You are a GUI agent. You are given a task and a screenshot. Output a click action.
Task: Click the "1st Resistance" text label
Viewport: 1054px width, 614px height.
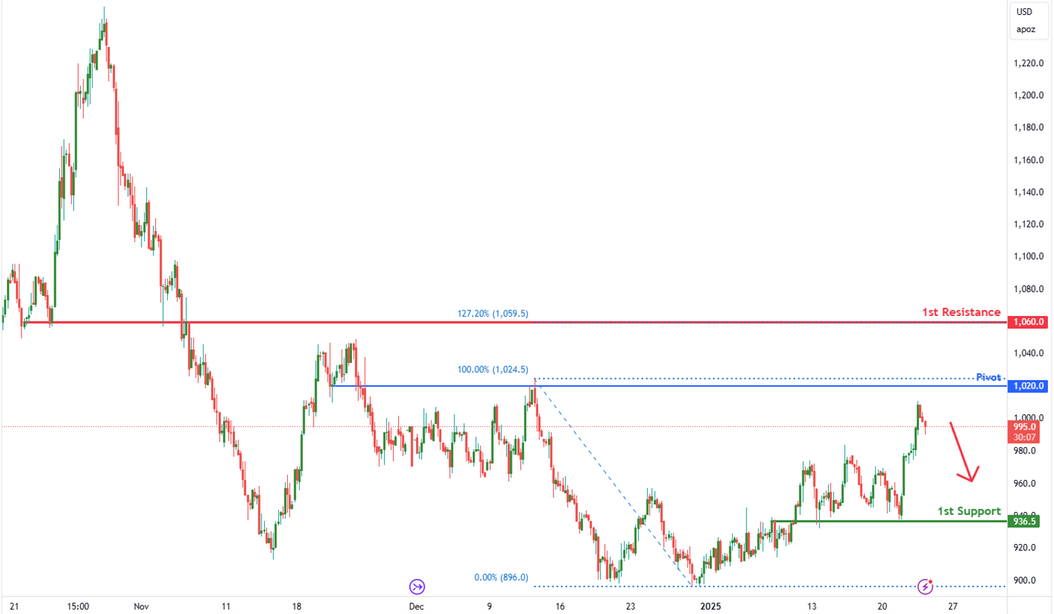click(961, 312)
